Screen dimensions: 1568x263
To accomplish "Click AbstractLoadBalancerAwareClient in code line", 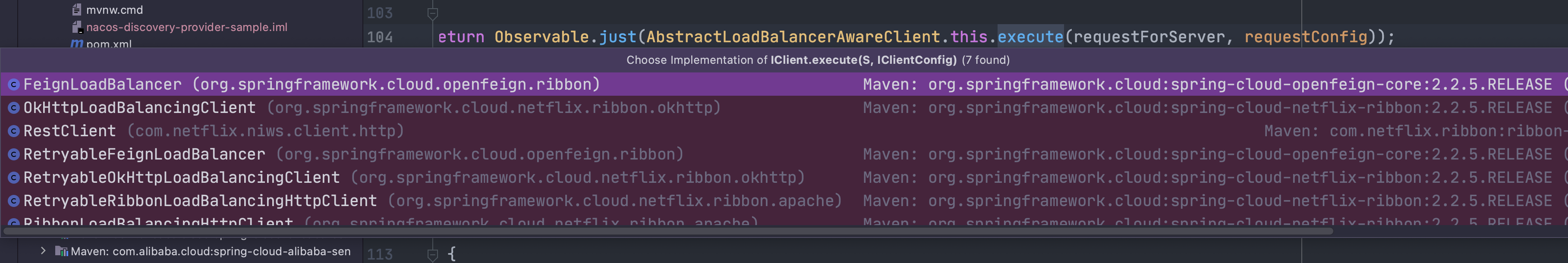I will (793, 37).
